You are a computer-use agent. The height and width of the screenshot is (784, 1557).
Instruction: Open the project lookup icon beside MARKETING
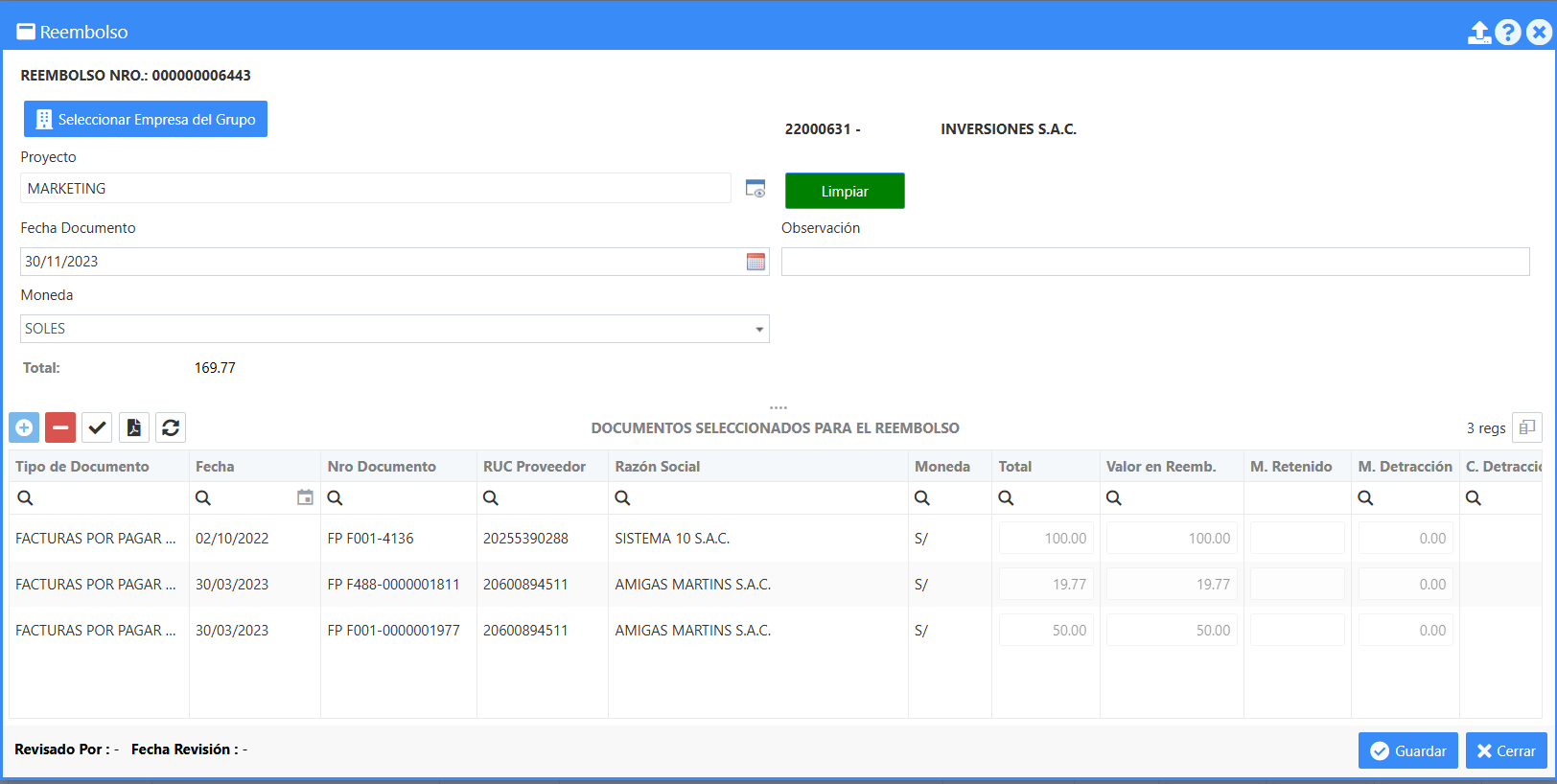(x=755, y=189)
